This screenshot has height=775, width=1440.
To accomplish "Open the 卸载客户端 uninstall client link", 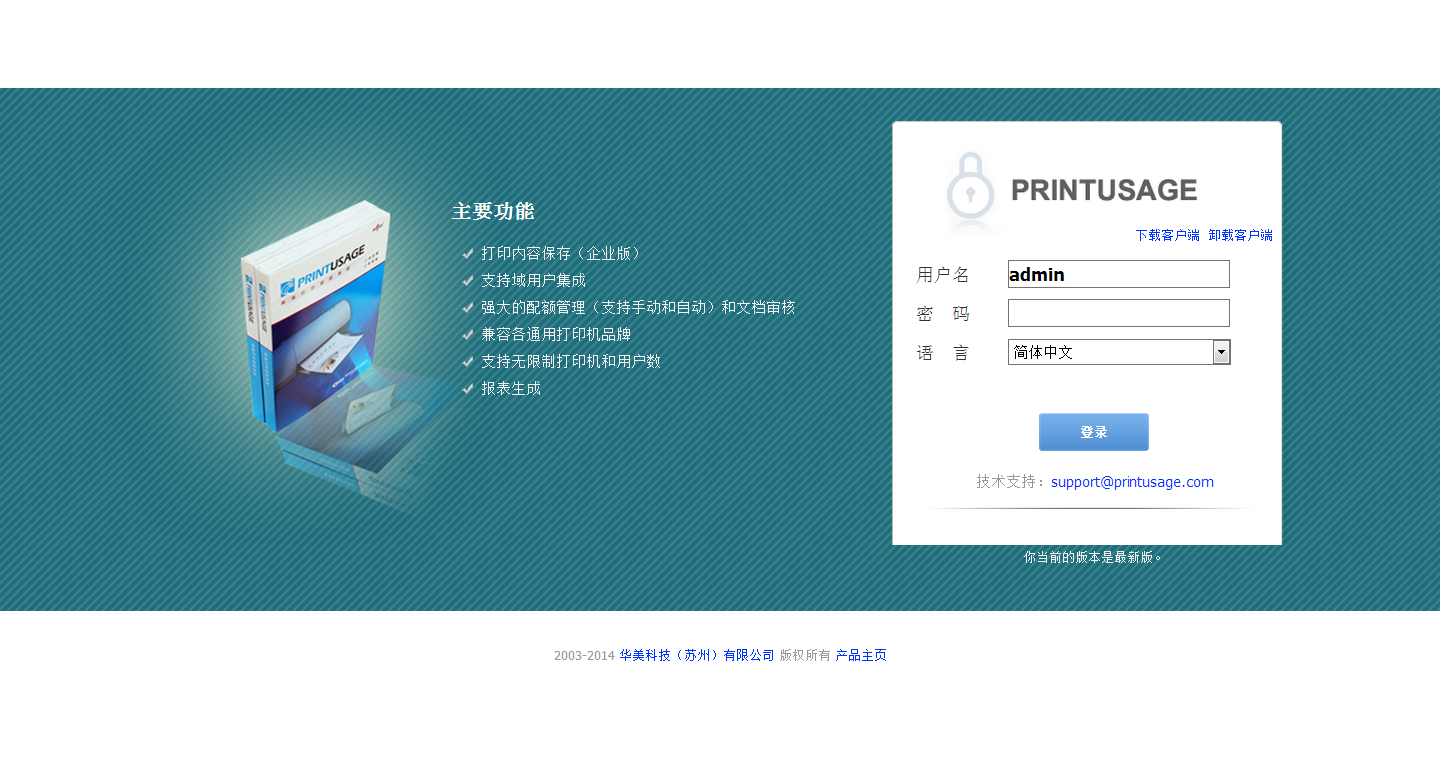I will (1240, 235).
